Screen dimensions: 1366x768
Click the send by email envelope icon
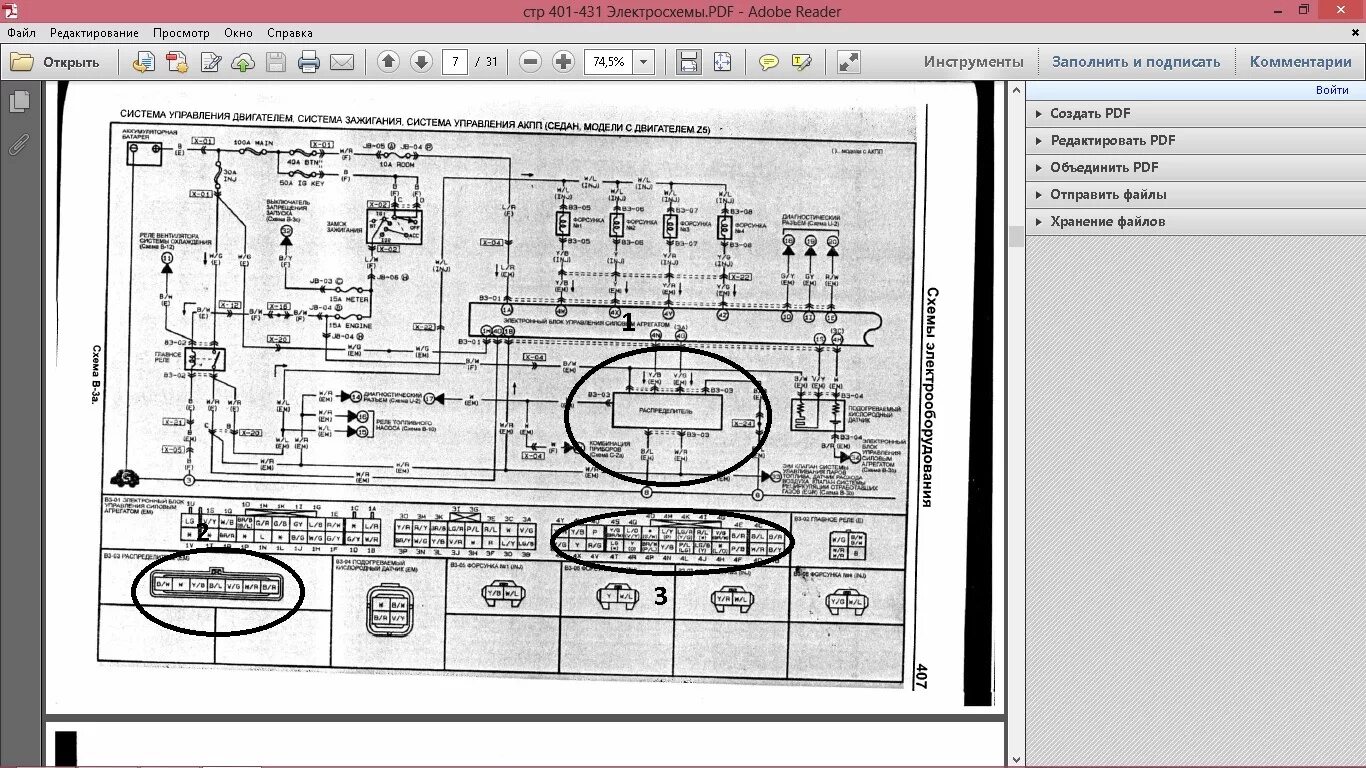click(x=342, y=62)
